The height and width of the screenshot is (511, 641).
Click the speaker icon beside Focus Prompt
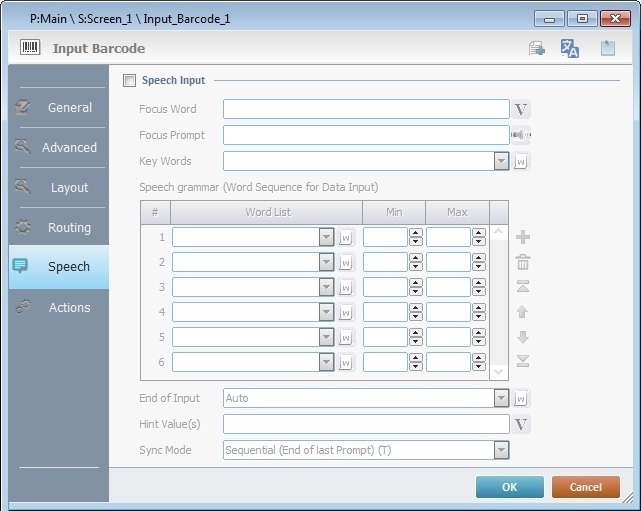pyautogui.click(x=520, y=135)
